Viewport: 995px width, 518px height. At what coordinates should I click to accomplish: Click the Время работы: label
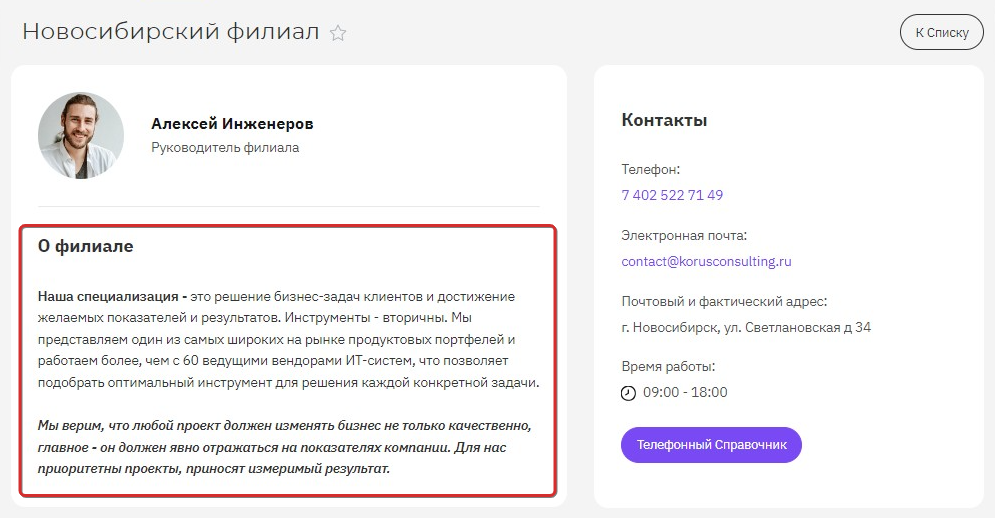click(668, 367)
